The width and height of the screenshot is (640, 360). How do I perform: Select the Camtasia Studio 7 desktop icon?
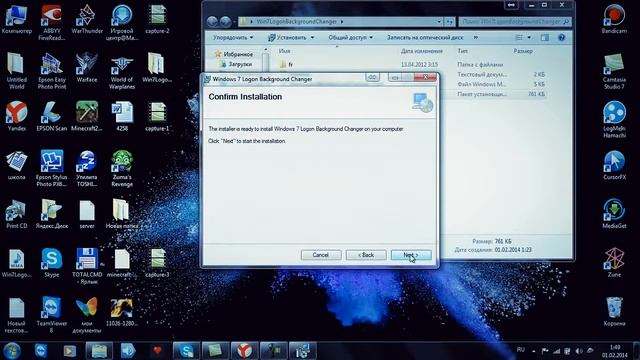614,71
